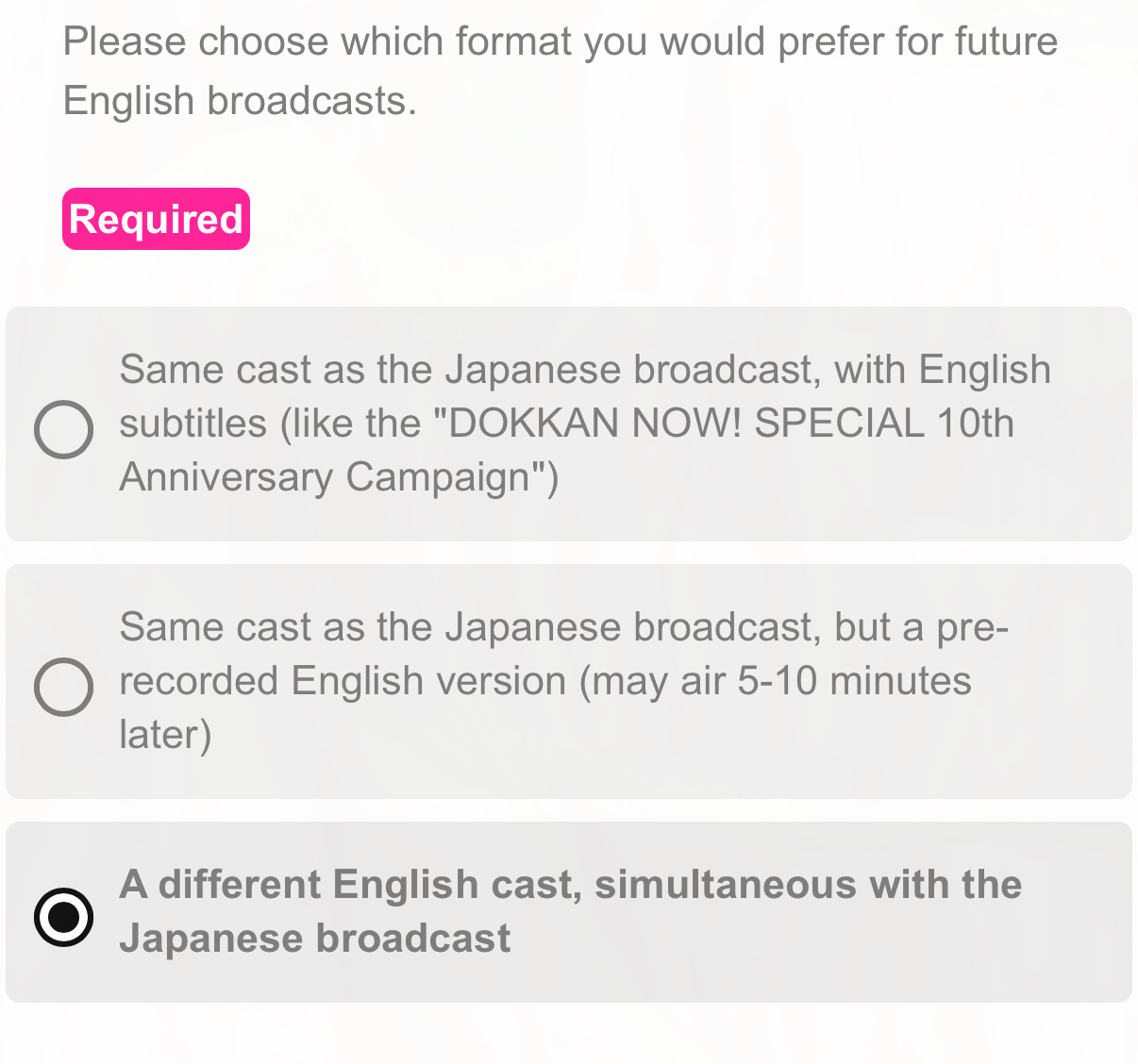Click the unfilled circle beside pre-recorded option
Screen dimensions: 1138x1064
click(x=63, y=687)
